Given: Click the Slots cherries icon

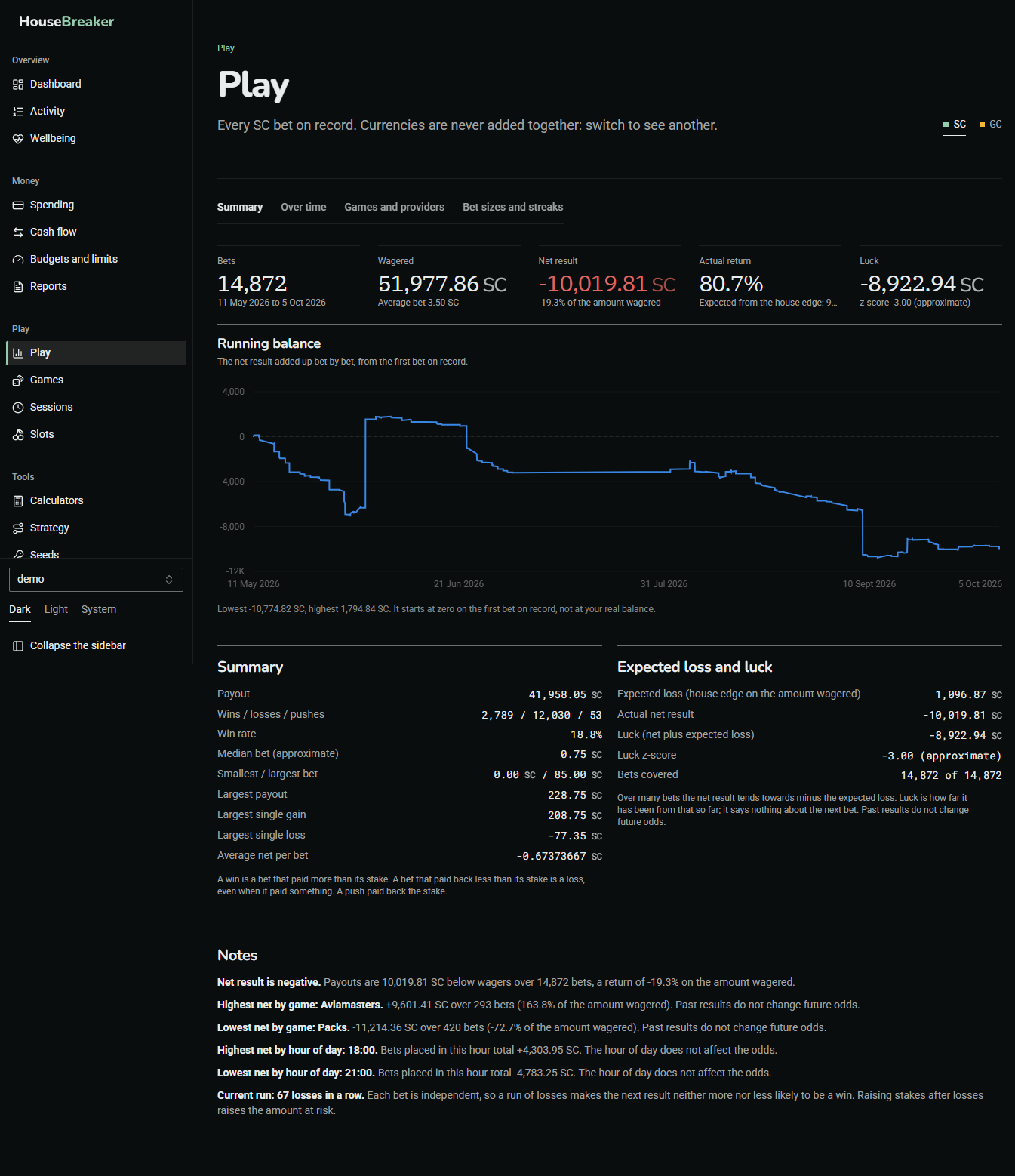Looking at the screenshot, I should click(x=18, y=435).
